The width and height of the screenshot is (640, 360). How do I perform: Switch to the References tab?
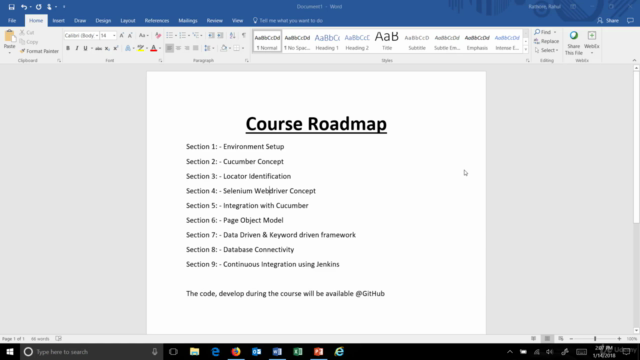(x=157, y=20)
